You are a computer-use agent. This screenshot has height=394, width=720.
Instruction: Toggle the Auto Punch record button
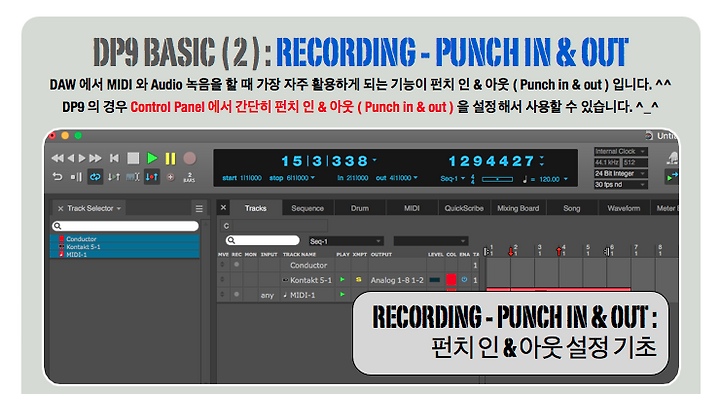tap(152, 177)
